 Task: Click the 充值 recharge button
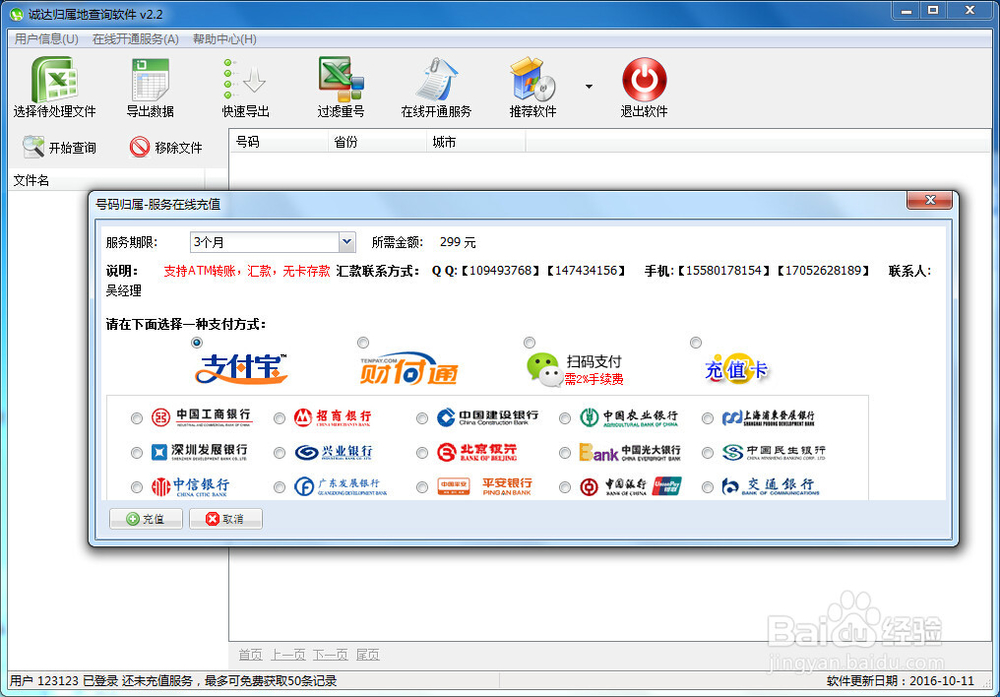click(145, 518)
